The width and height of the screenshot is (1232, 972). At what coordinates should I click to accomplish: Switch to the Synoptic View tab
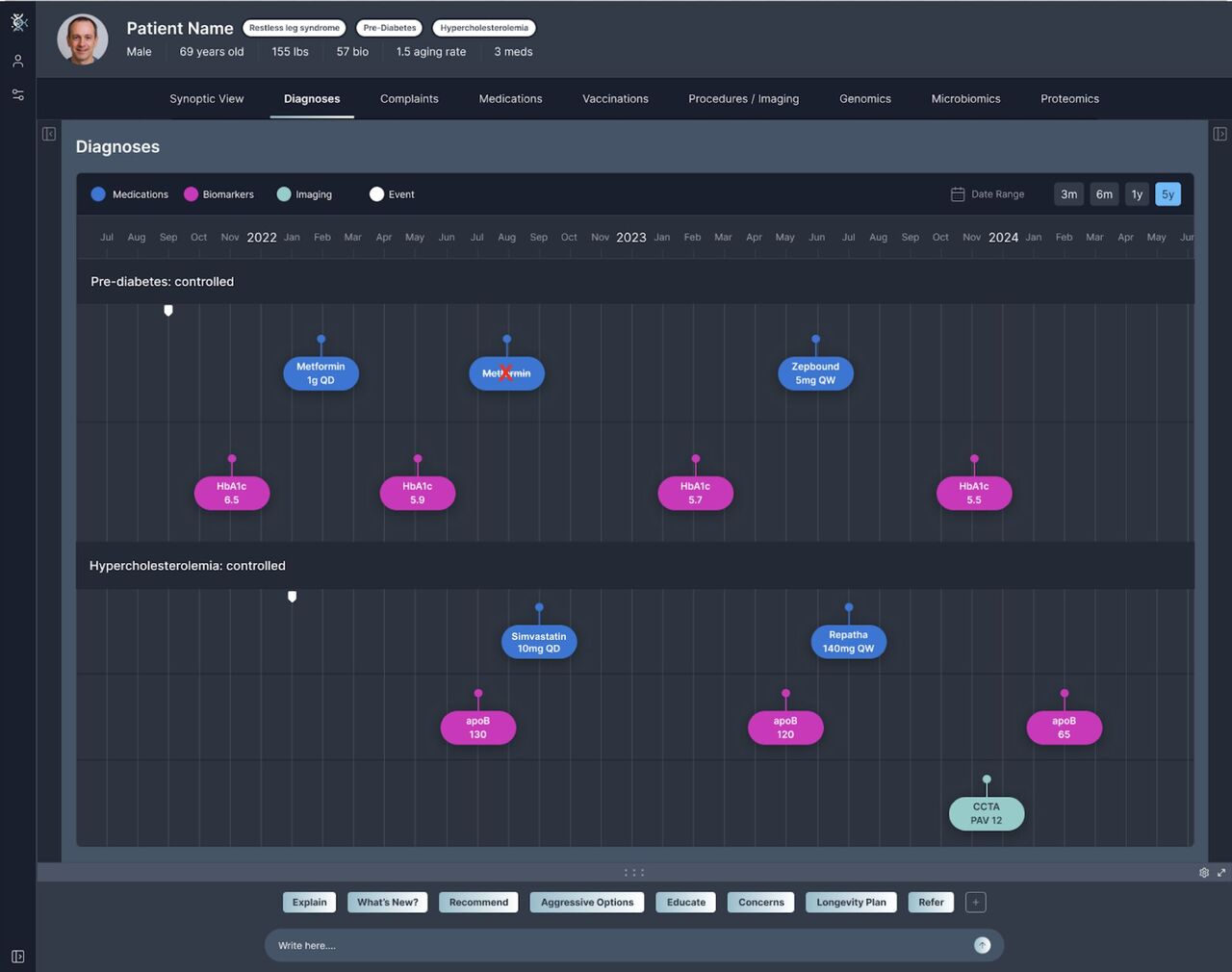(207, 99)
